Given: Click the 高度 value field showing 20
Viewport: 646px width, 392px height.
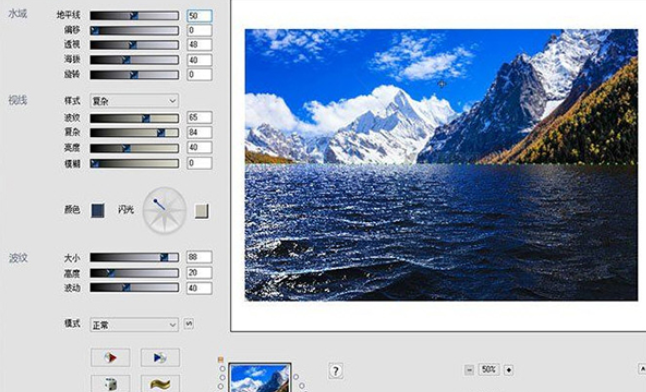Looking at the screenshot, I should [x=199, y=272].
